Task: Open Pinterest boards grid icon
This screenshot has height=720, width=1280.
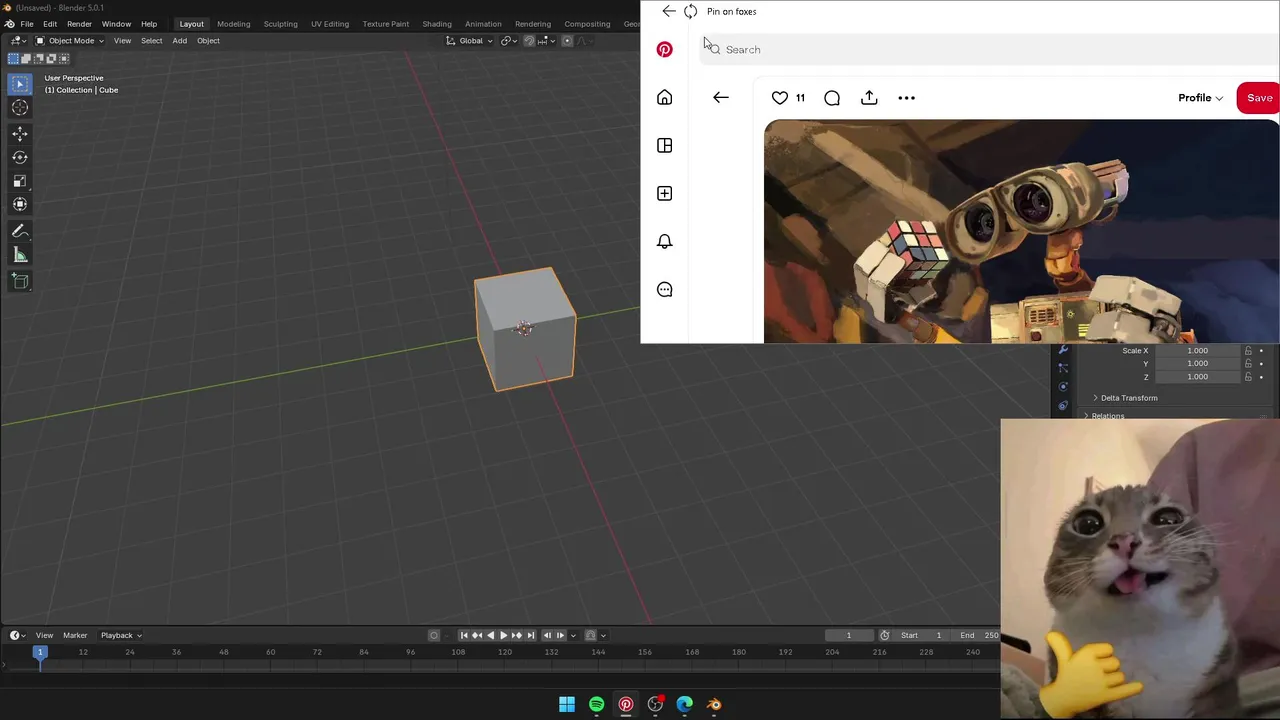Action: coord(664,145)
